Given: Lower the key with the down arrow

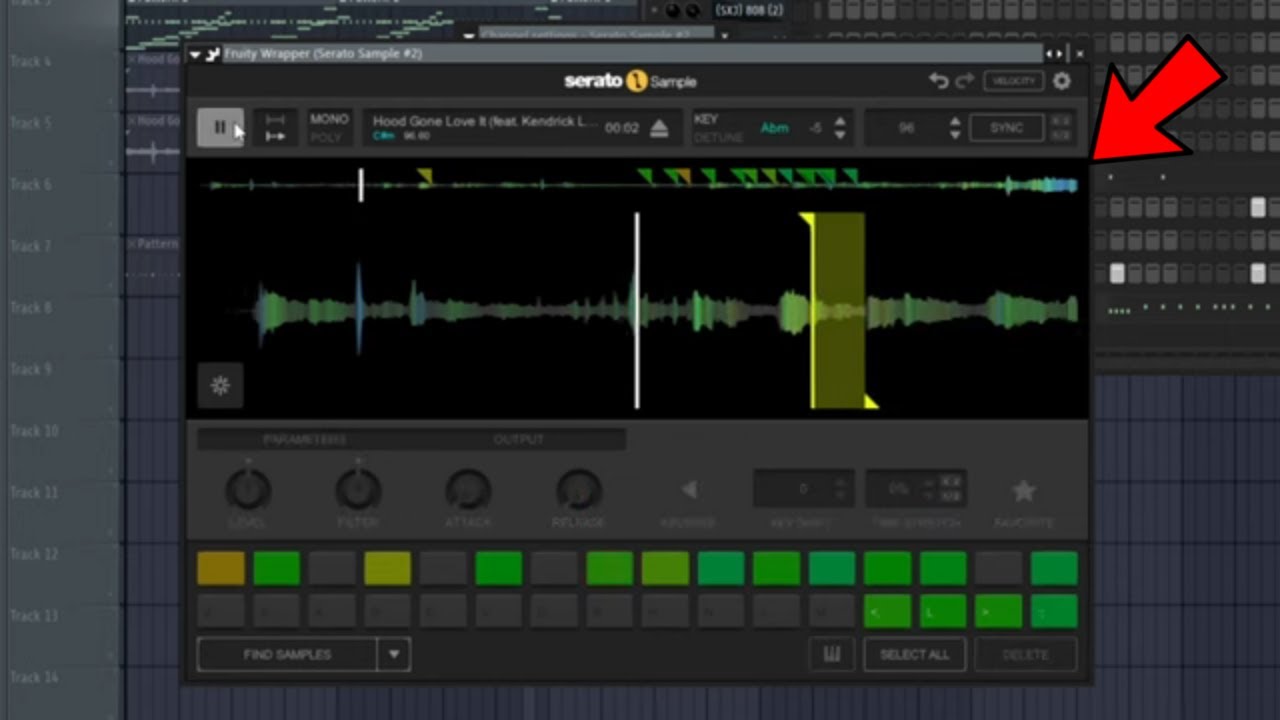Looking at the screenshot, I should pyautogui.click(x=840, y=135).
